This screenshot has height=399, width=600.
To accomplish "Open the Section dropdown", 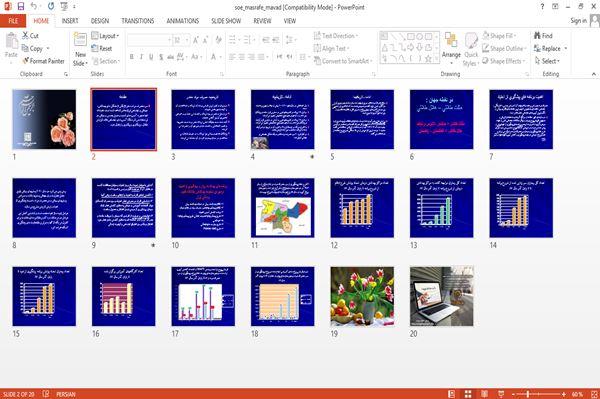I will [106, 61].
